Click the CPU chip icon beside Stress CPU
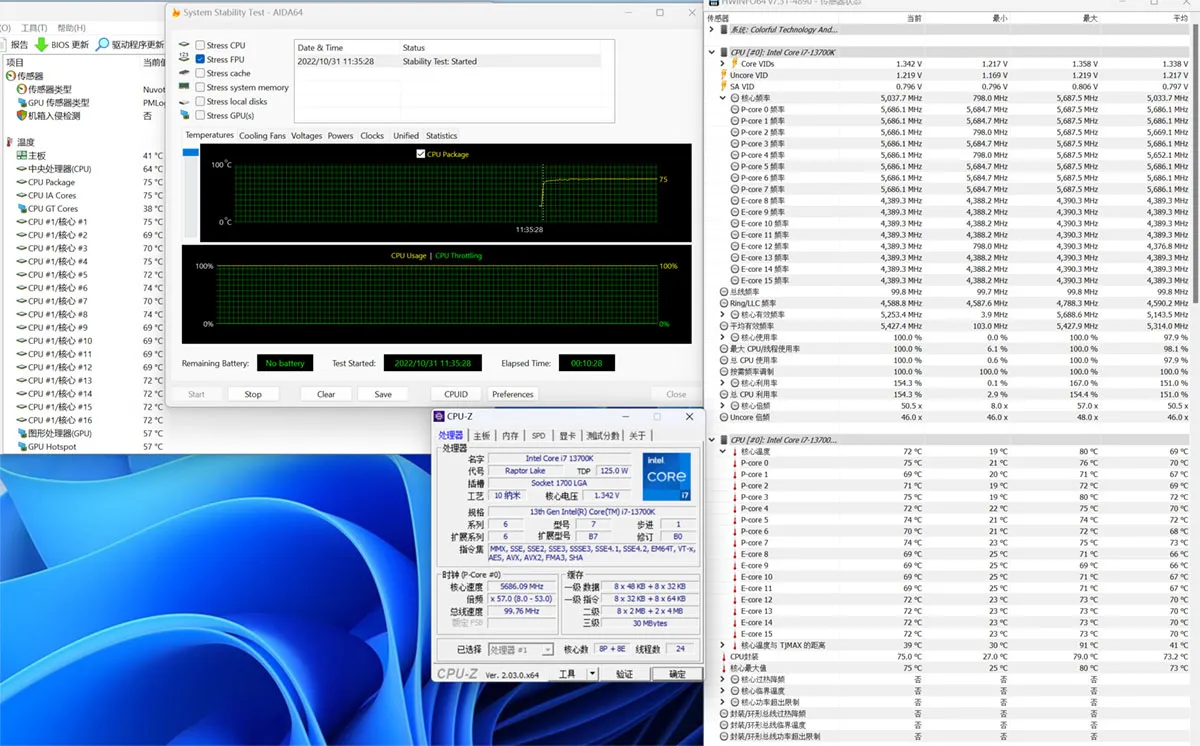 [185, 45]
